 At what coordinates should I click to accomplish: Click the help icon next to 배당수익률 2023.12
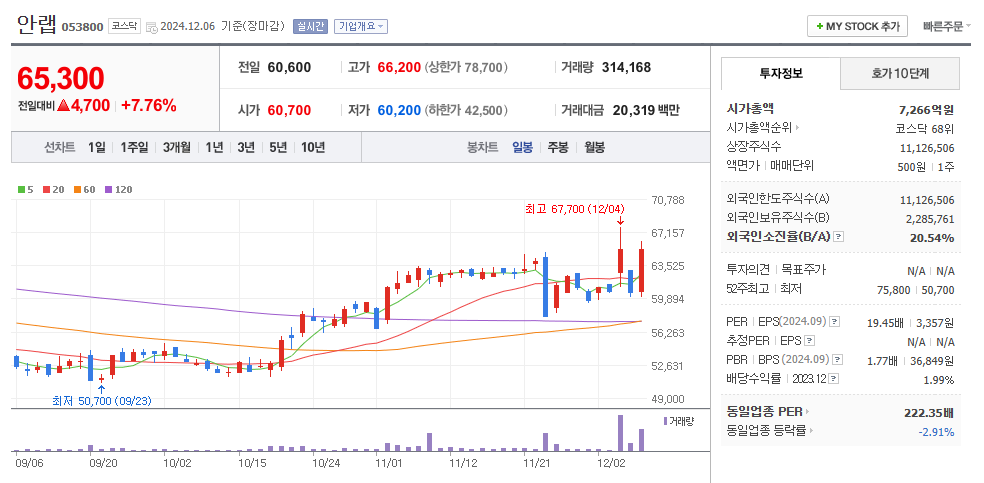click(834, 379)
